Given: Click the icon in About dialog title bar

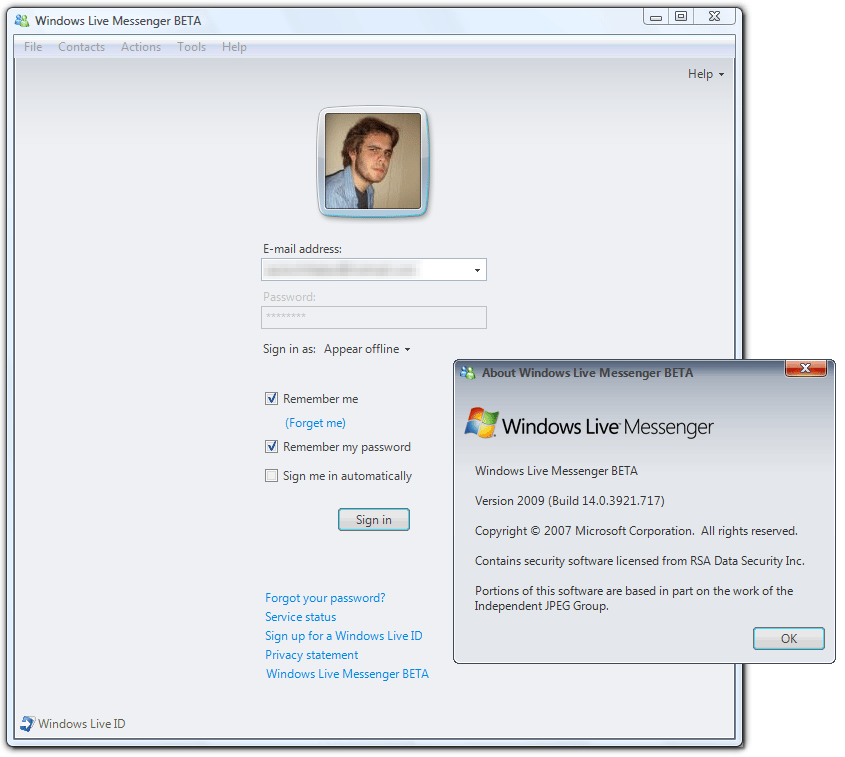Looking at the screenshot, I should 467,373.
